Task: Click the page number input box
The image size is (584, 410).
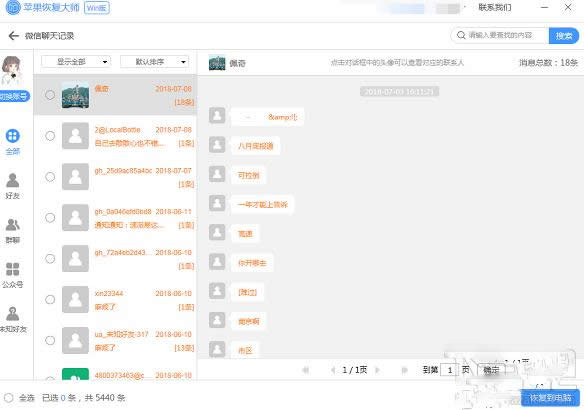Action: [450, 370]
